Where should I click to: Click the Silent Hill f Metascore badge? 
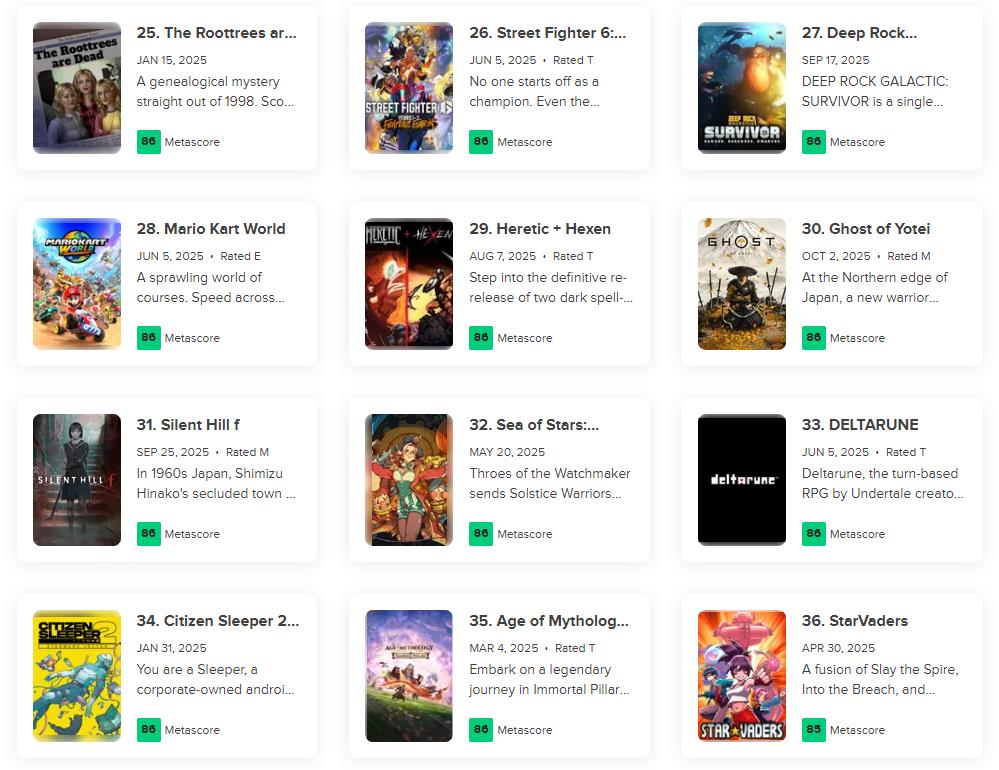coord(148,534)
